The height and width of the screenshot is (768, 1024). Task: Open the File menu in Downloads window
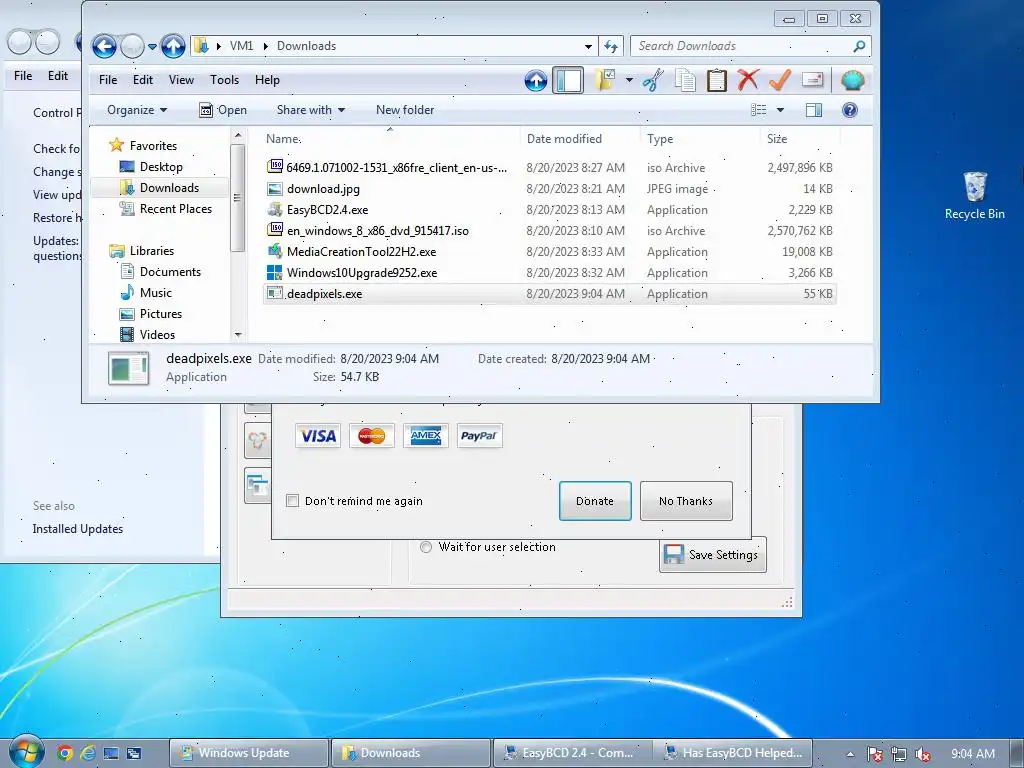pos(108,80)
